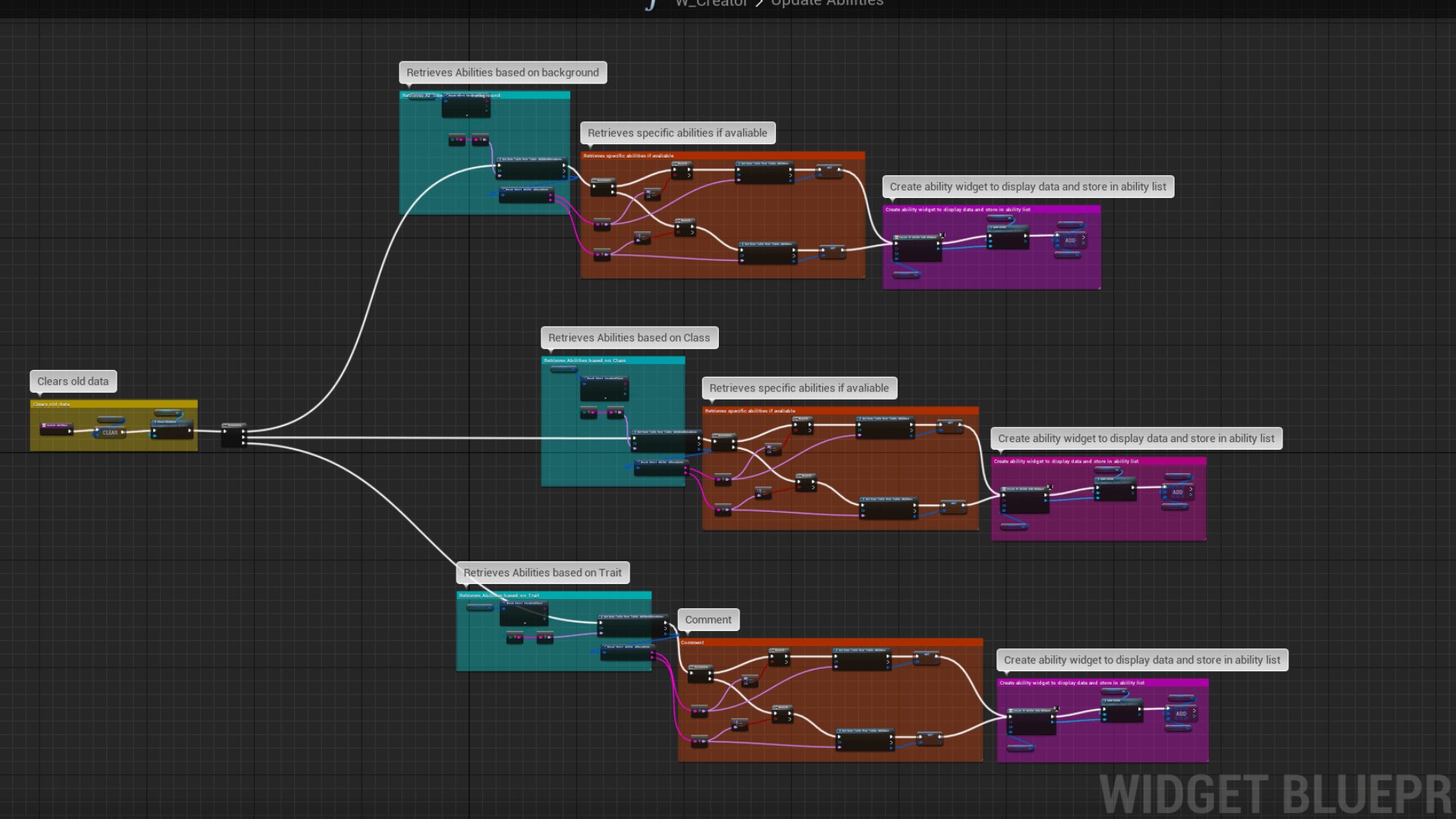Select ADD node in middle purple comment
1456x819 pixels.
click(x=1177, y=492)
